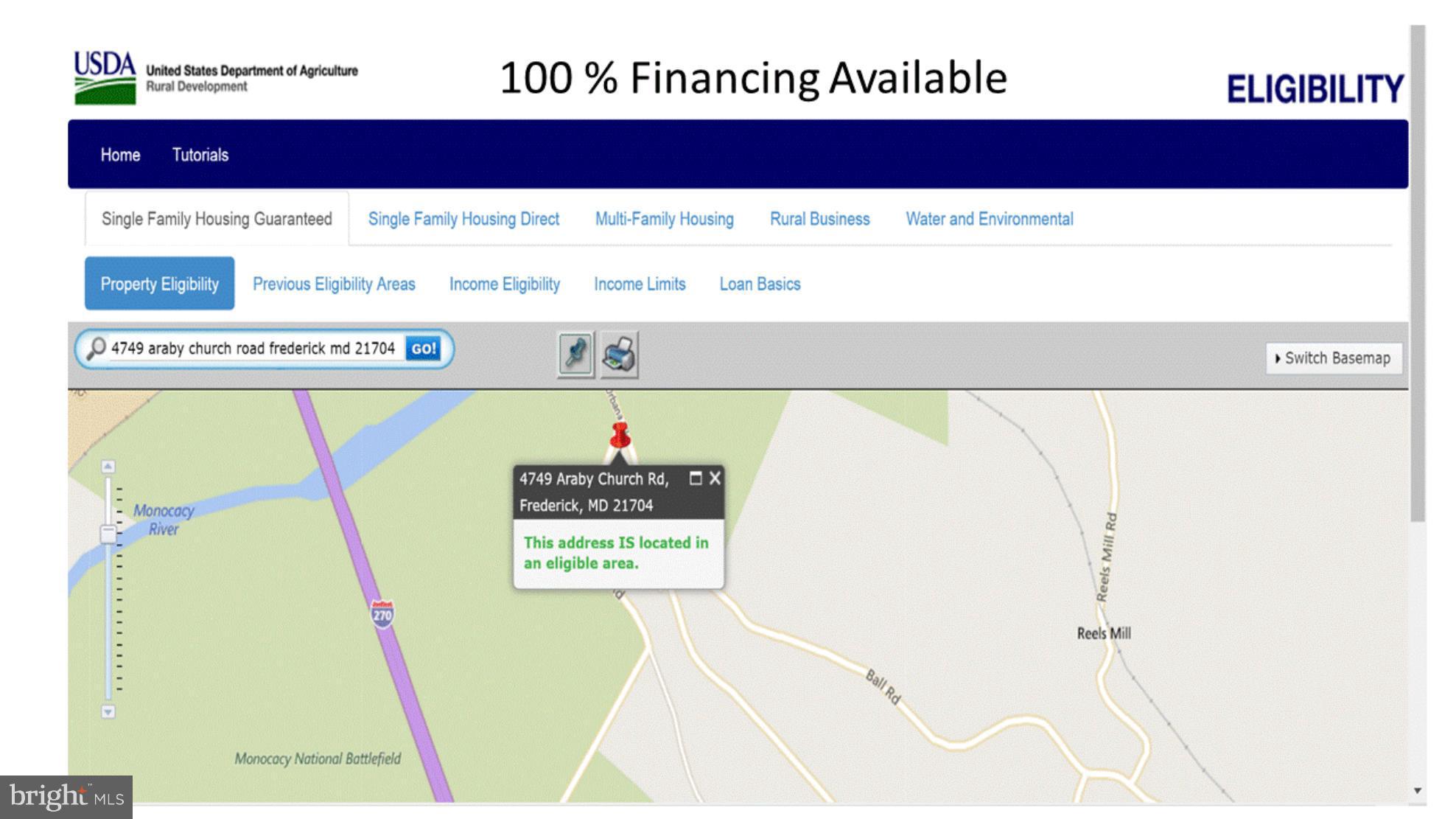Viewport: 1456px width, 819px height.
Task: Click the pushpin tool icon
Action: pos(575,355)
